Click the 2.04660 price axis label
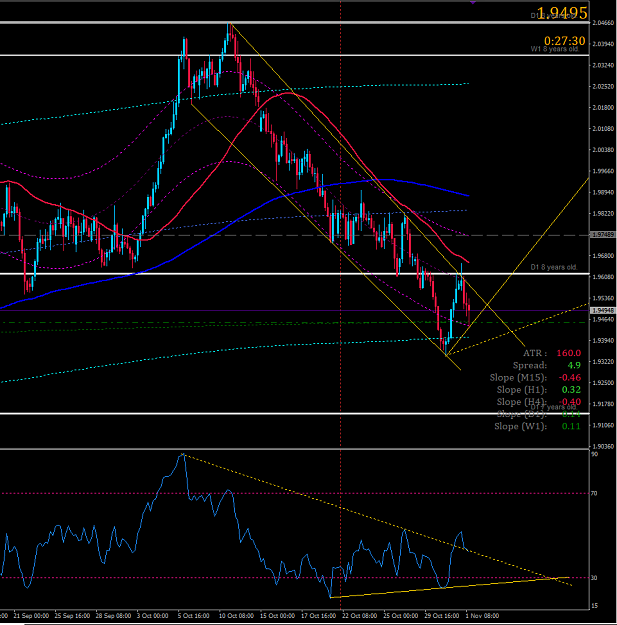Viewport: 617px width, 625px height. [x=603, y=23]
